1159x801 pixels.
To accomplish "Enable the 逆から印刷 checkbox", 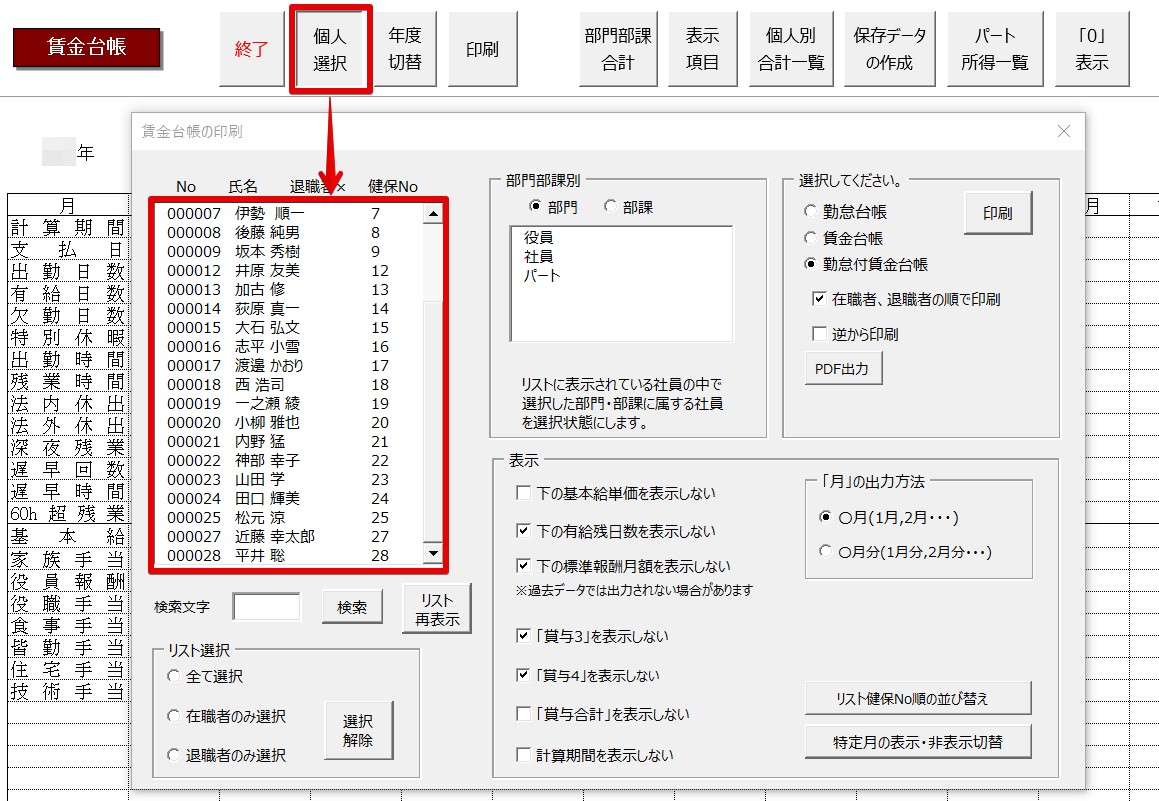I will pos(820,334).
